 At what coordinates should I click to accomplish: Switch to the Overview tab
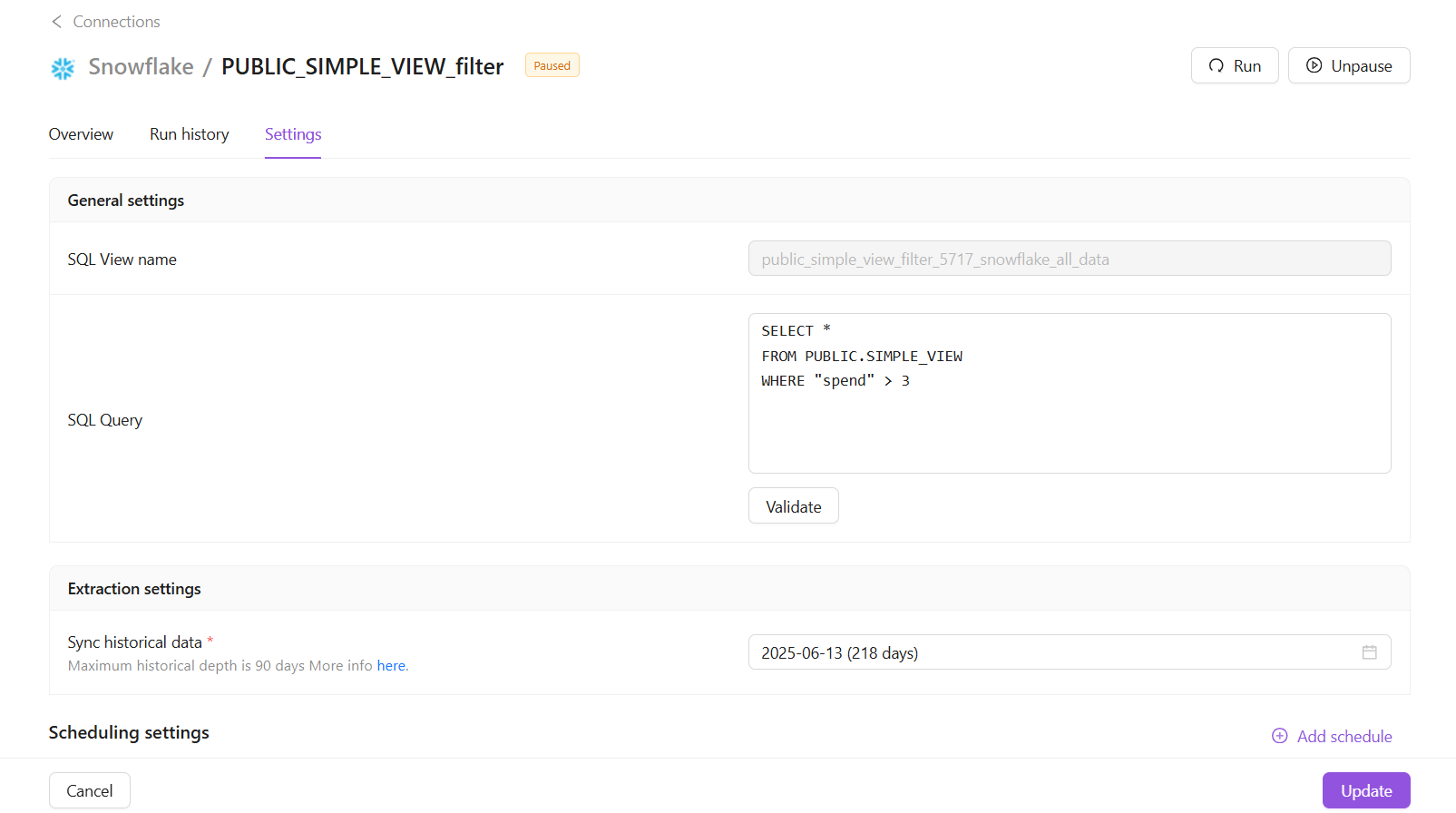[x=81, y=134]
